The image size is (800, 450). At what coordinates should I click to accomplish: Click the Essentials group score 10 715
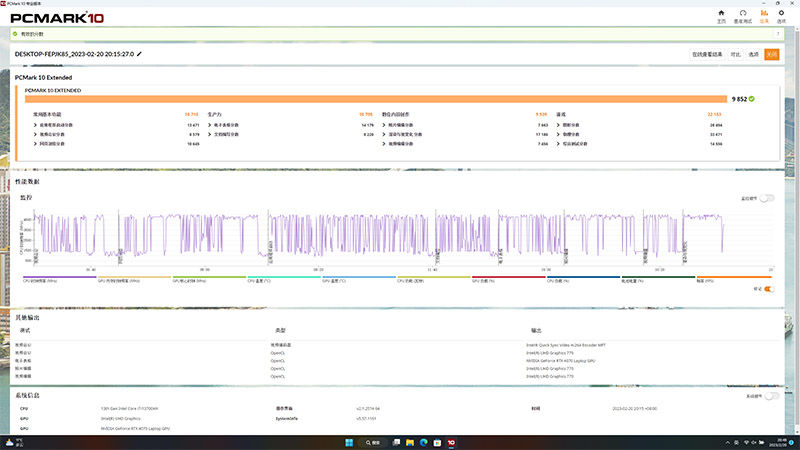191,114
